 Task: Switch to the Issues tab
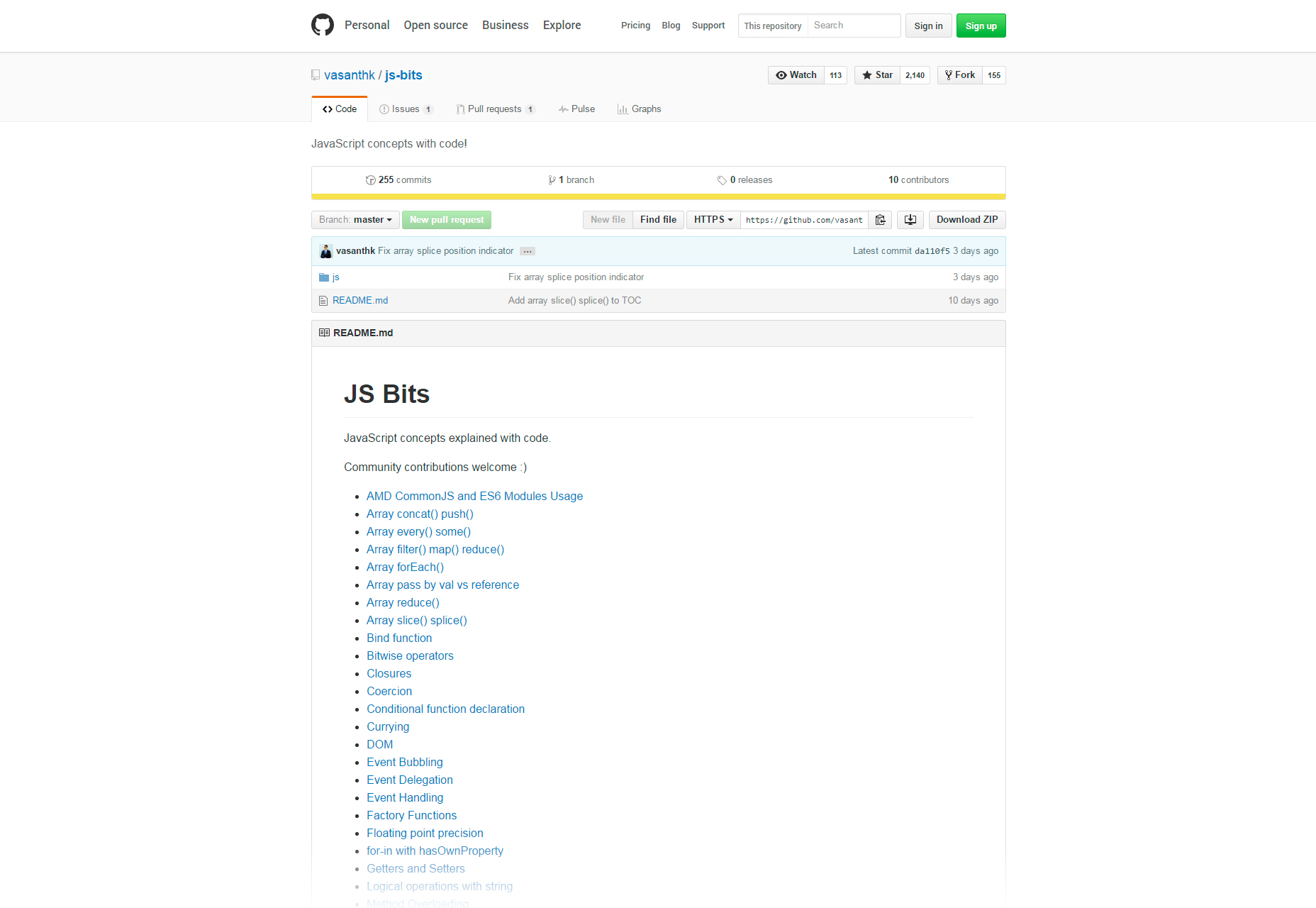406,109
